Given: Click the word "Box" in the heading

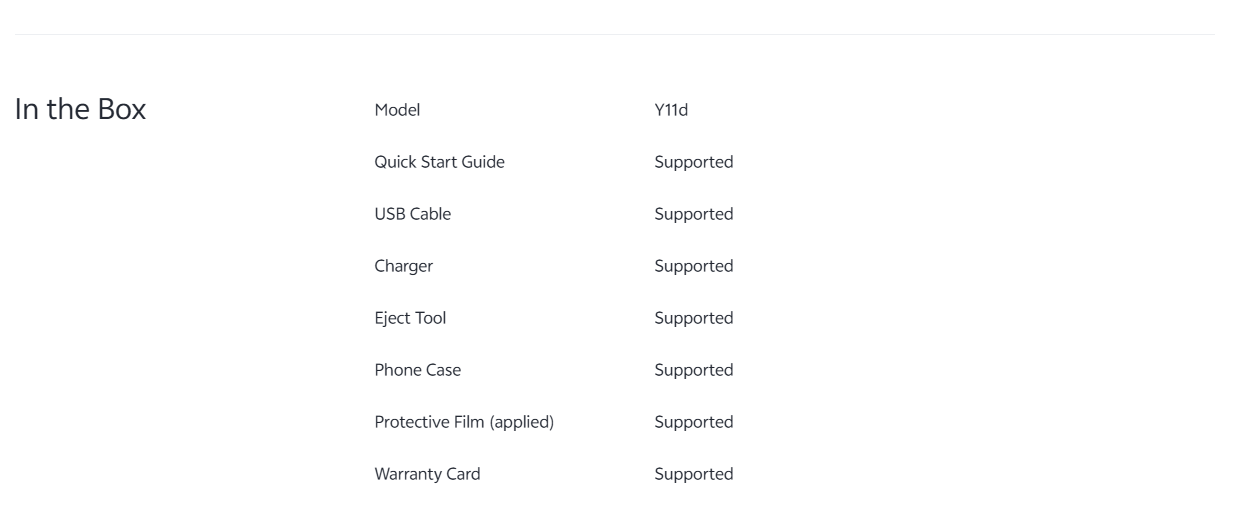Looking at the screenshot, I should pos(123,112).
